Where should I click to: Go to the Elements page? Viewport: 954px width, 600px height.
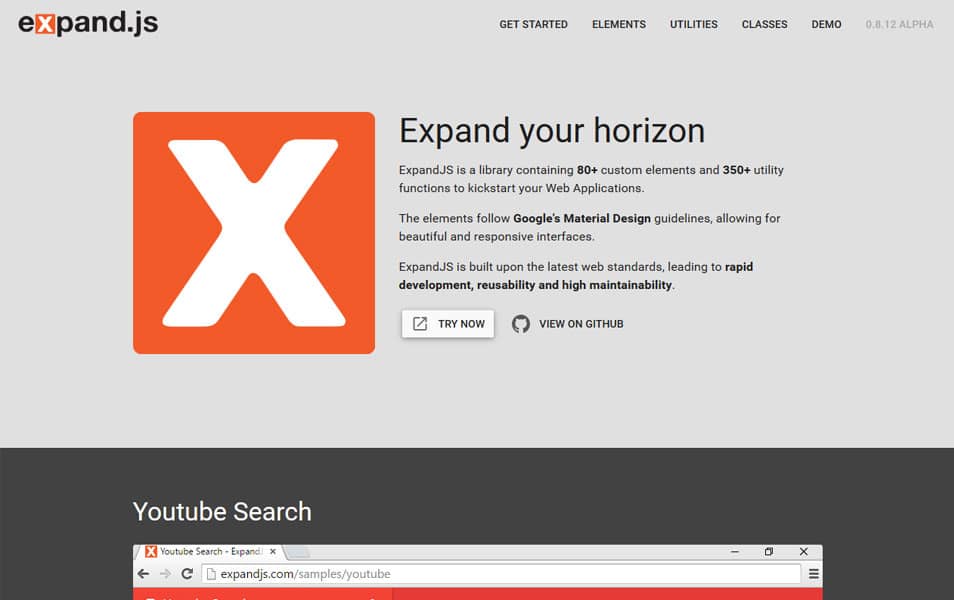[x=619, y=24]
